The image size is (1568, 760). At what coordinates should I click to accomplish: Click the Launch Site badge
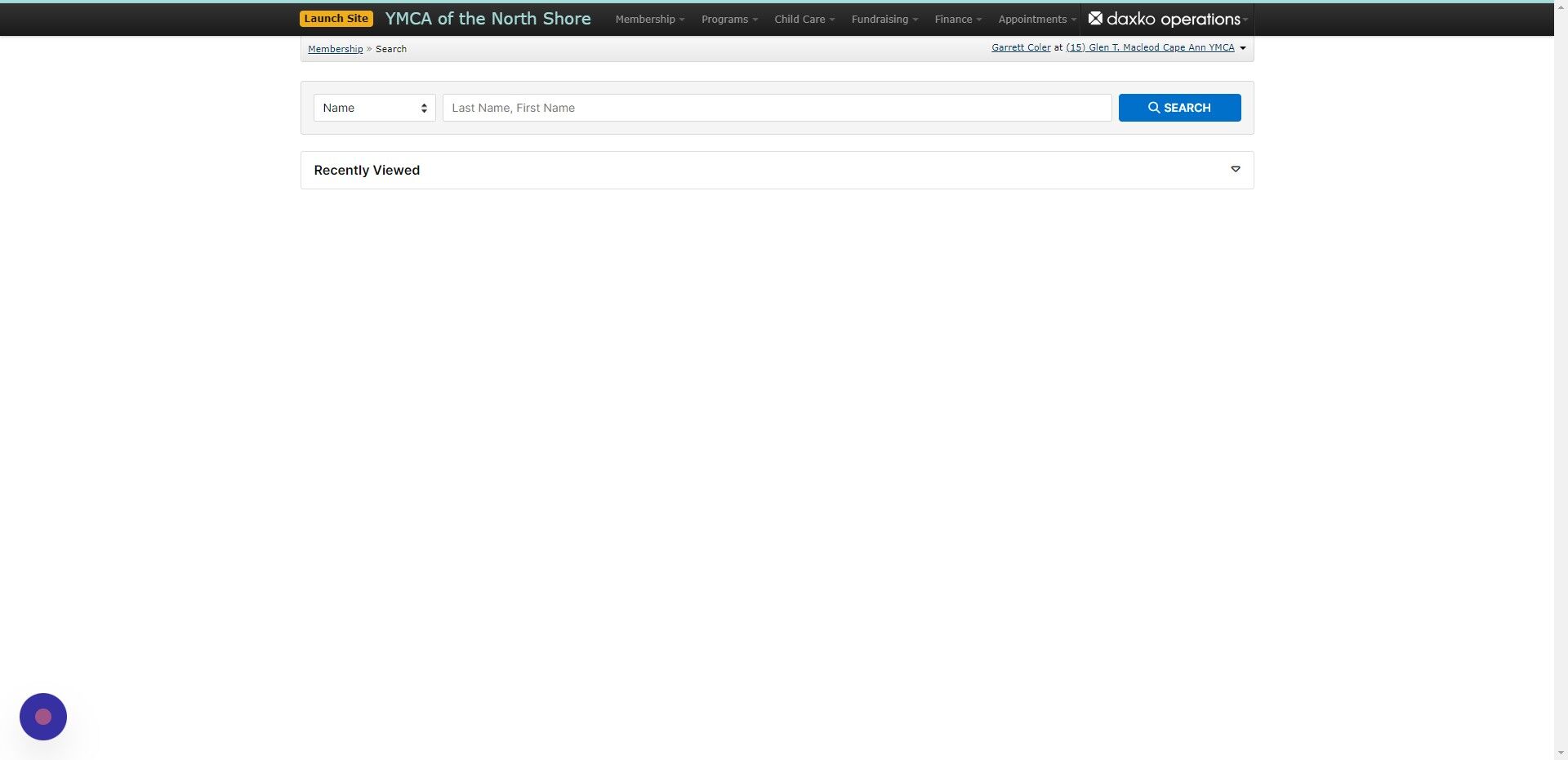point(336,19)
